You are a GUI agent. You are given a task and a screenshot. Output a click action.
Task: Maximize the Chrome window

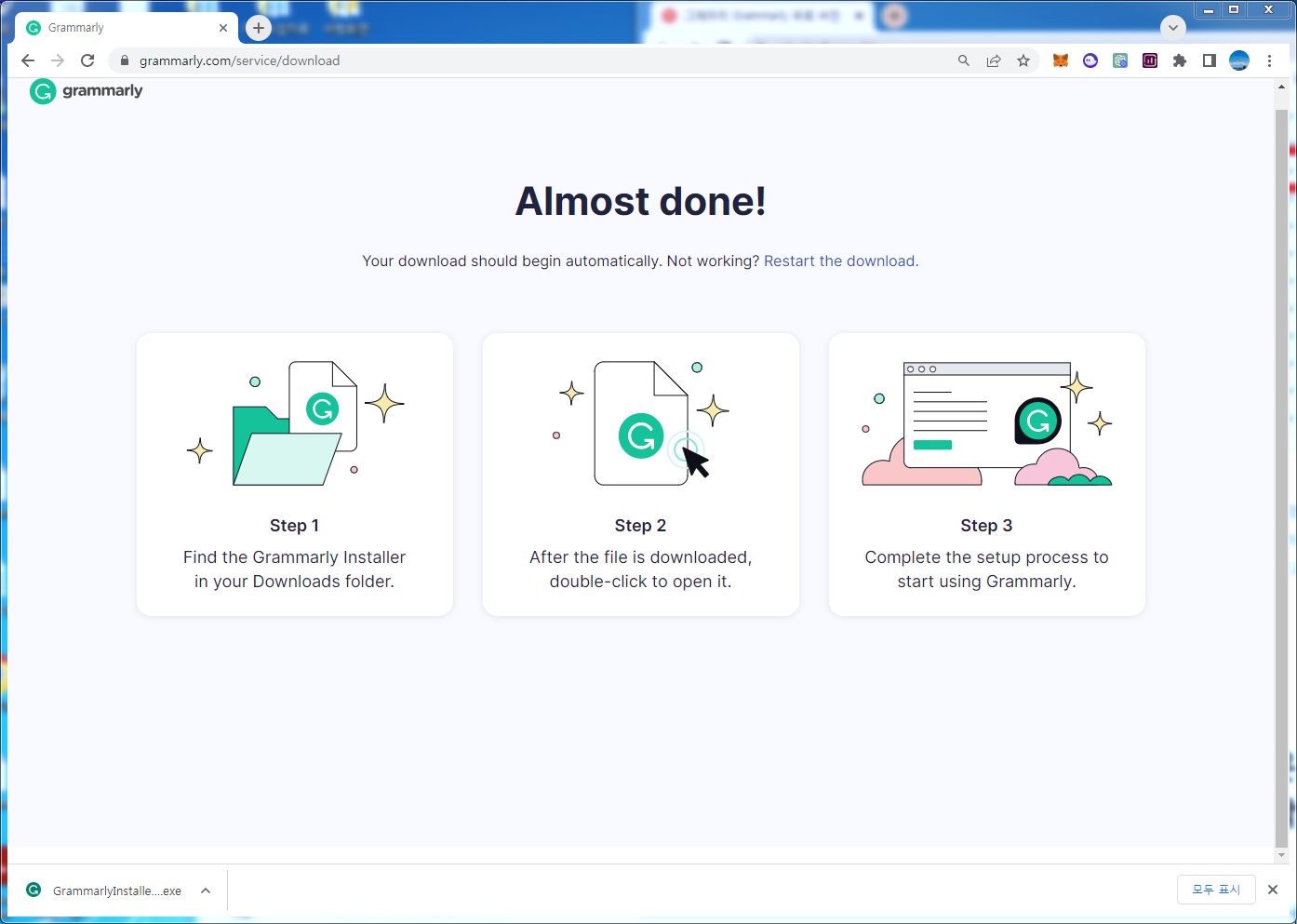tap(1234, 10)
